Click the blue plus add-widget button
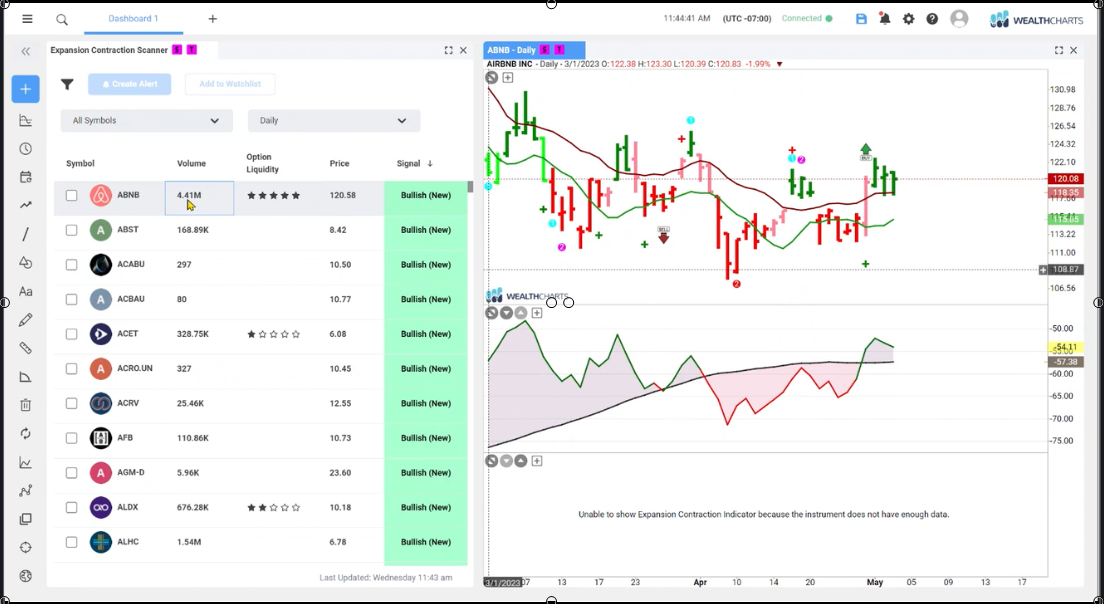Viewport: 1104px width, 604px height. click(x=25, y=89)
